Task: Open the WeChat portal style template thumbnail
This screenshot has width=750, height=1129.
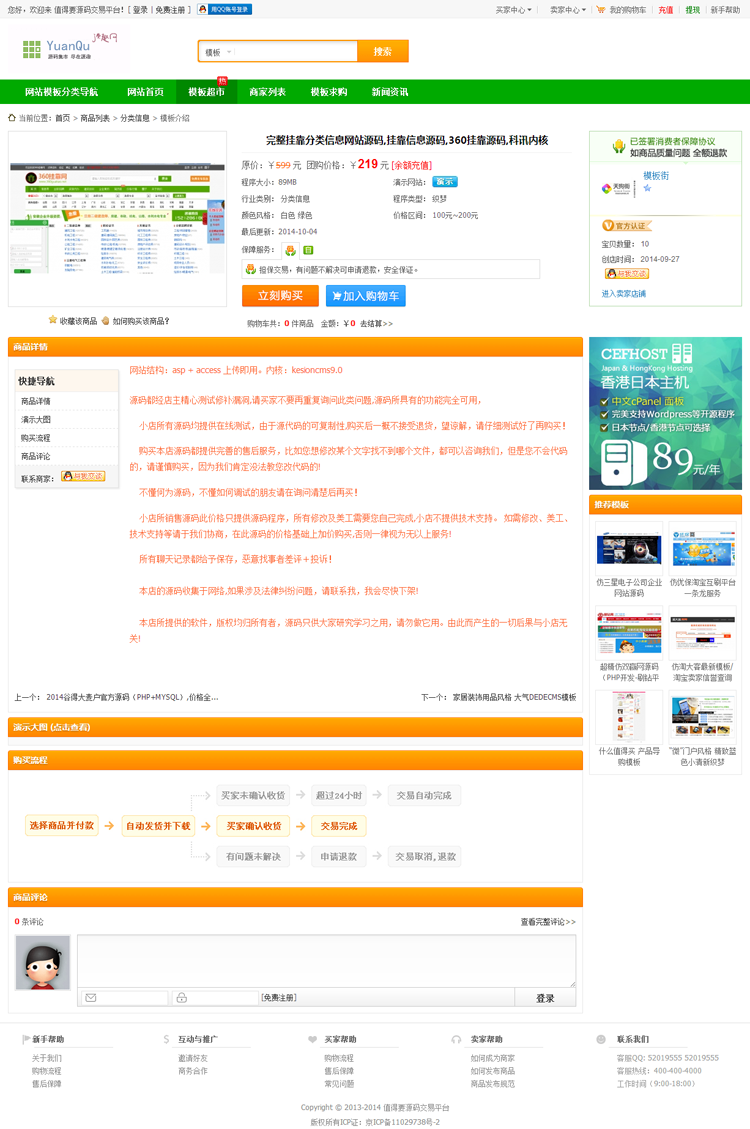Action: tap(702, 717)
